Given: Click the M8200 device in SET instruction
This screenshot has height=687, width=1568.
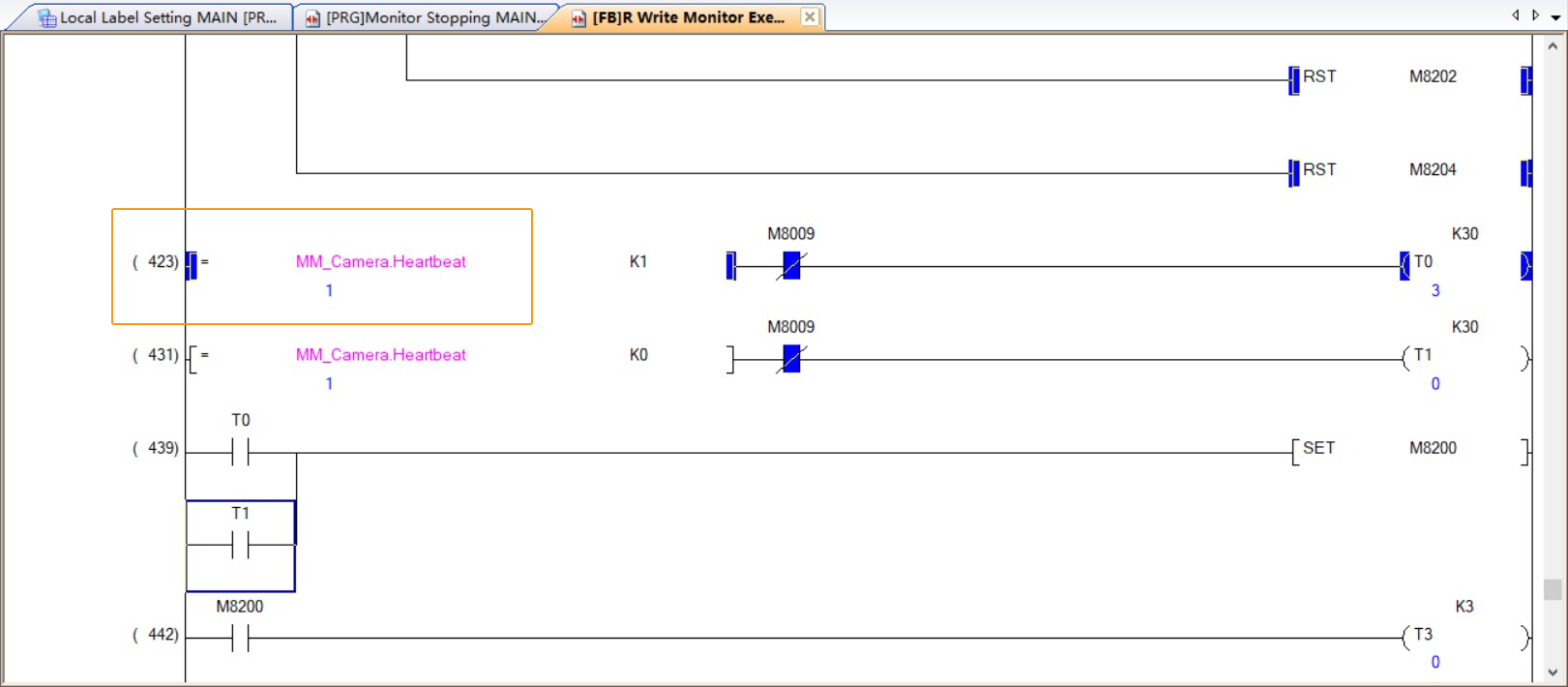Looking at the screenshot, I should tap(1433, 448).
